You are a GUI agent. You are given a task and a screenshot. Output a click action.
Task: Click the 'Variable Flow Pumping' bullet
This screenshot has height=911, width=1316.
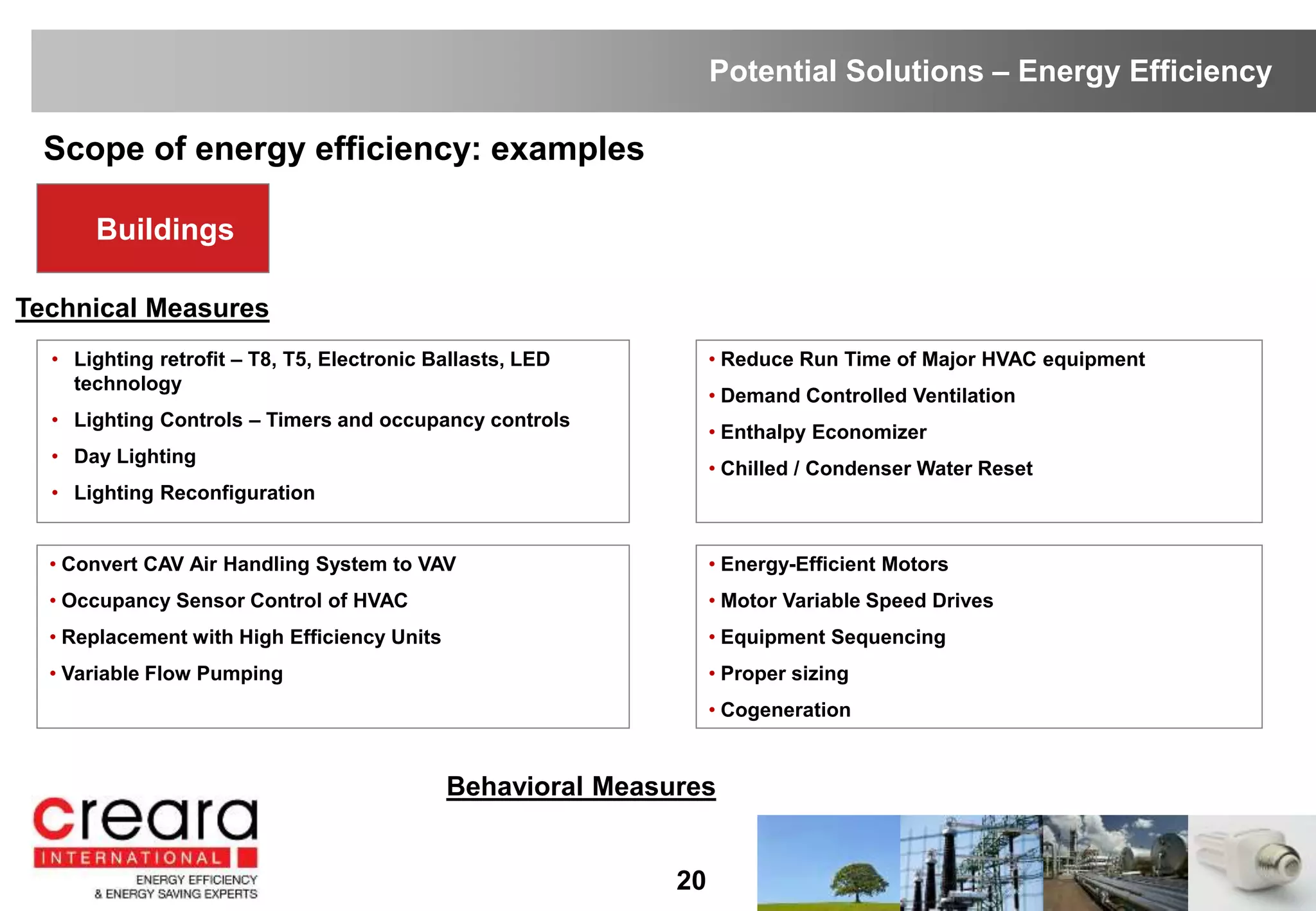(x=172, y=673)
